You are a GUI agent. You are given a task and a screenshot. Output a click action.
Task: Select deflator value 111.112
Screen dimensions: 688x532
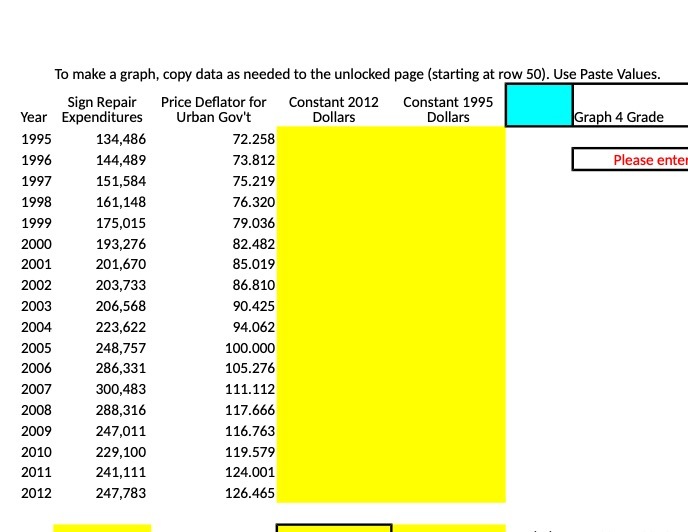(x=250, y=389)
